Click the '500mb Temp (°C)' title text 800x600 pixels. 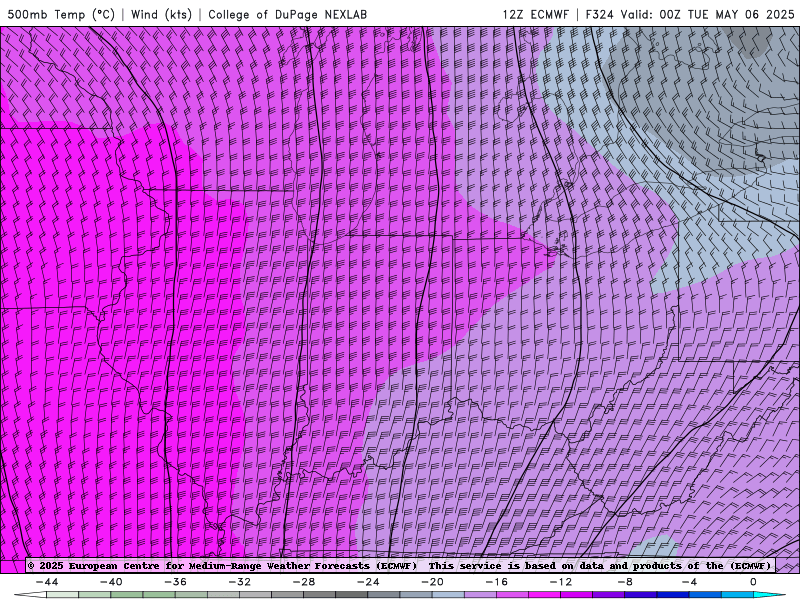click(x=61, y=14)
